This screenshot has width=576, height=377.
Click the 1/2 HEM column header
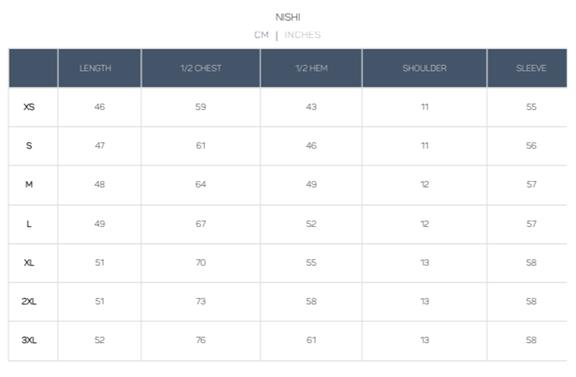pos(312,68)
